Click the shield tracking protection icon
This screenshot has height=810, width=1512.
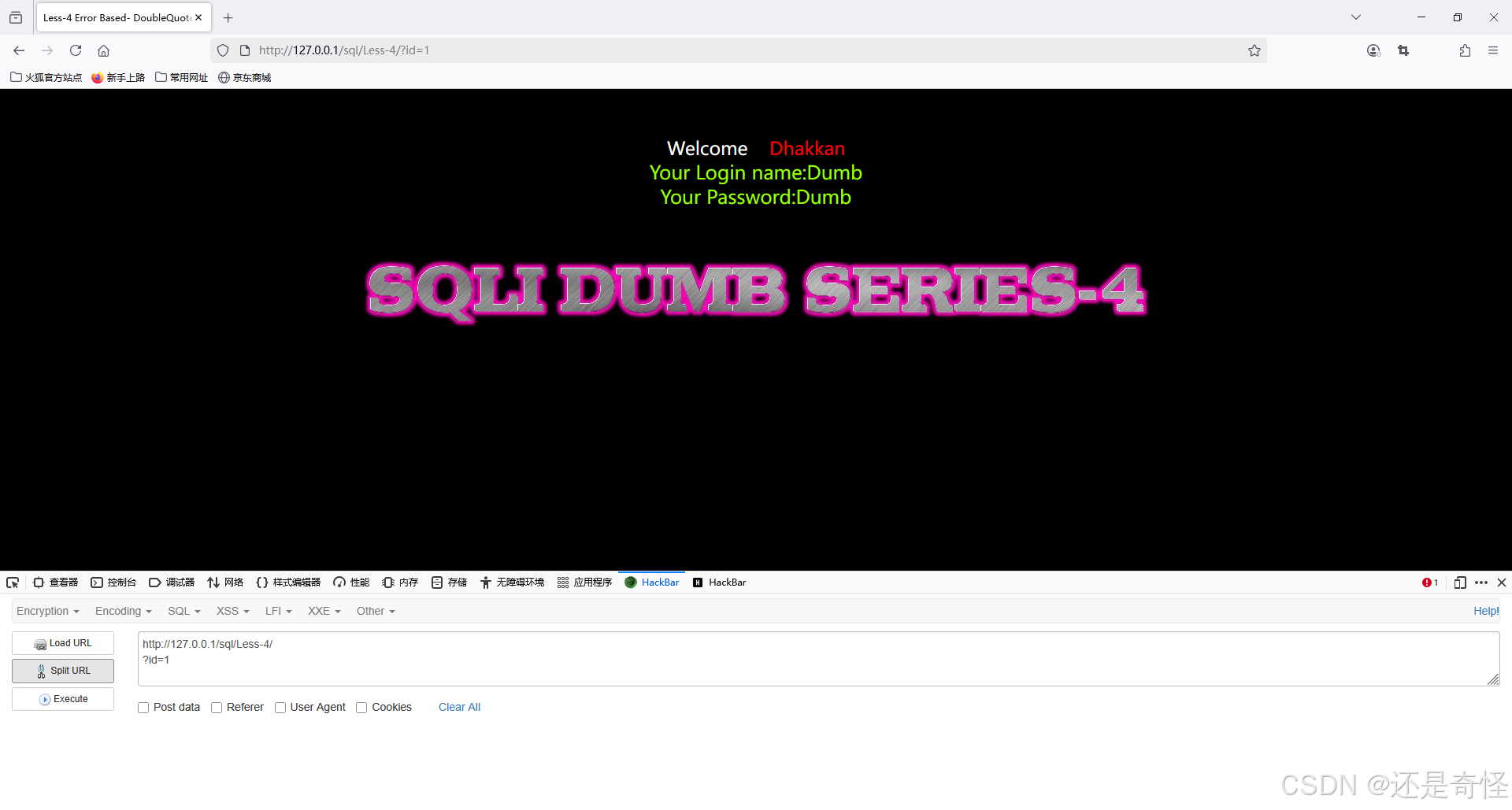pyautogui.click(x=223, y=50)
